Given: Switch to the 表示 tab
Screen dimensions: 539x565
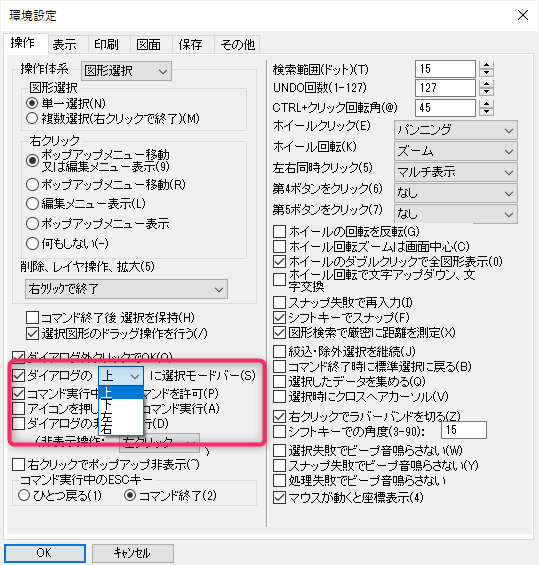Looking at the screenshot, I should (x=64, y=45).
